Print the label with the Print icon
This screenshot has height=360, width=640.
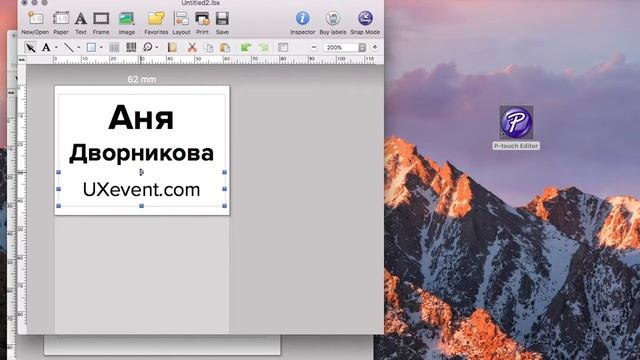pyautogui.click(x=202, y=19)
